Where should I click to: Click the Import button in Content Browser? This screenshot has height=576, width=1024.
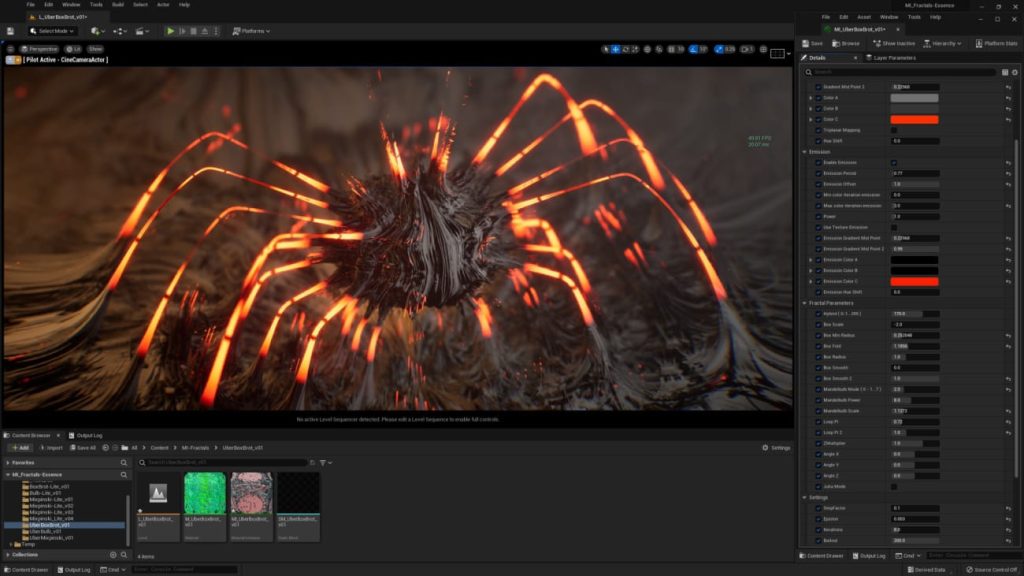(x=51, y=448)
